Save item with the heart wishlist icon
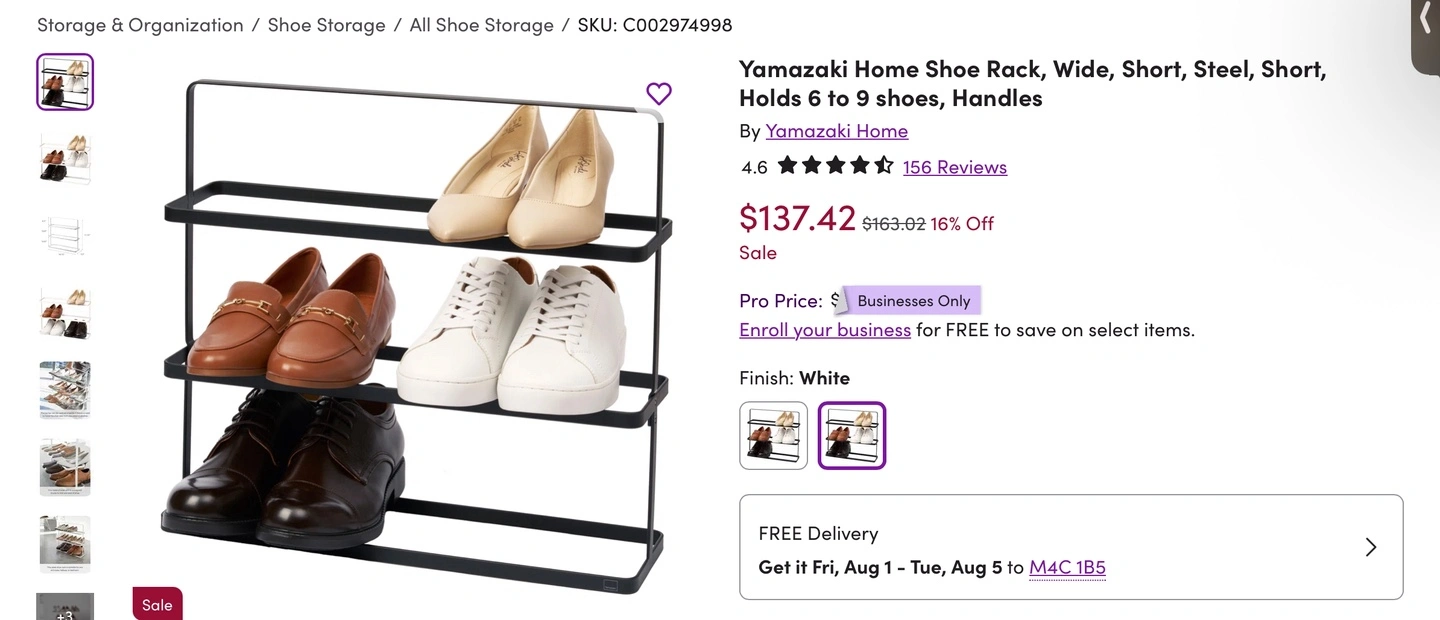The height and width of the screenshot is (620, 1440). (659, 94)
